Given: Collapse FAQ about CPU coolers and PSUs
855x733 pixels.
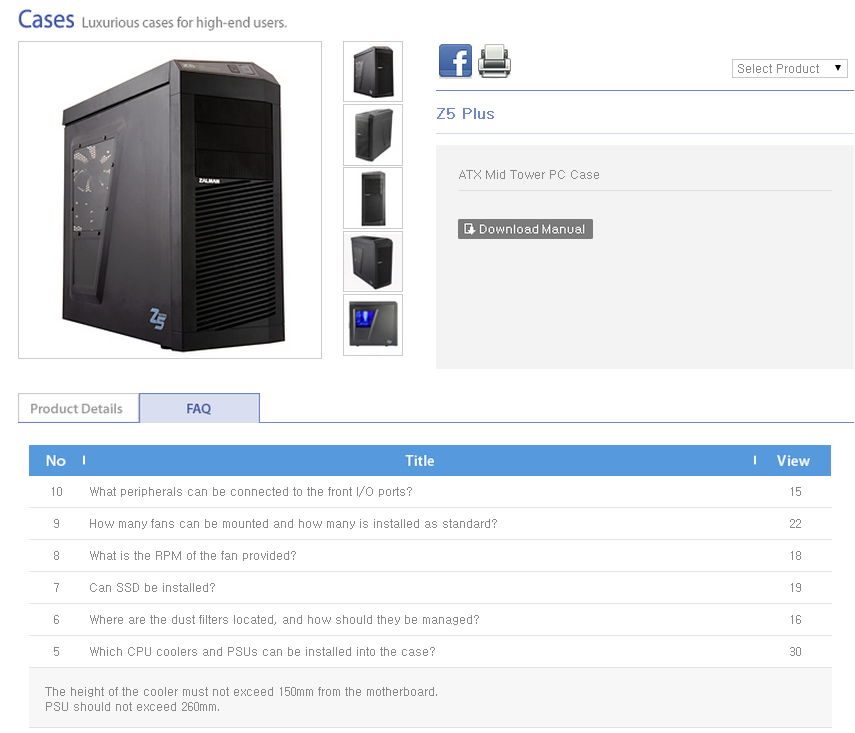Looking at the screenshot, I should coord(262,652).
